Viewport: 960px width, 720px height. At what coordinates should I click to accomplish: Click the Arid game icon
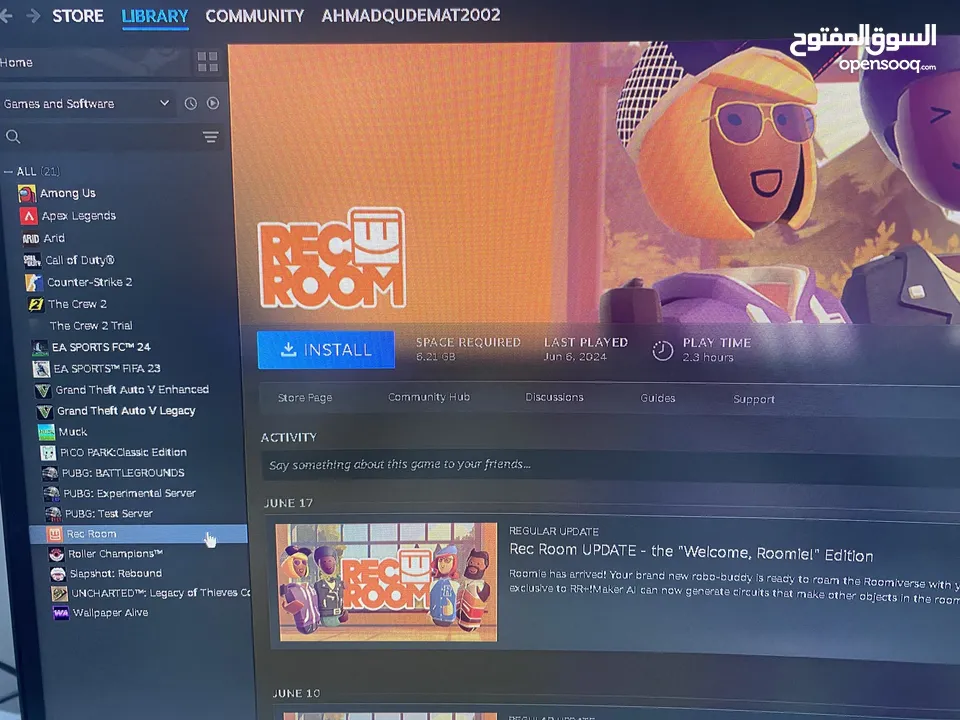point(31,239)
